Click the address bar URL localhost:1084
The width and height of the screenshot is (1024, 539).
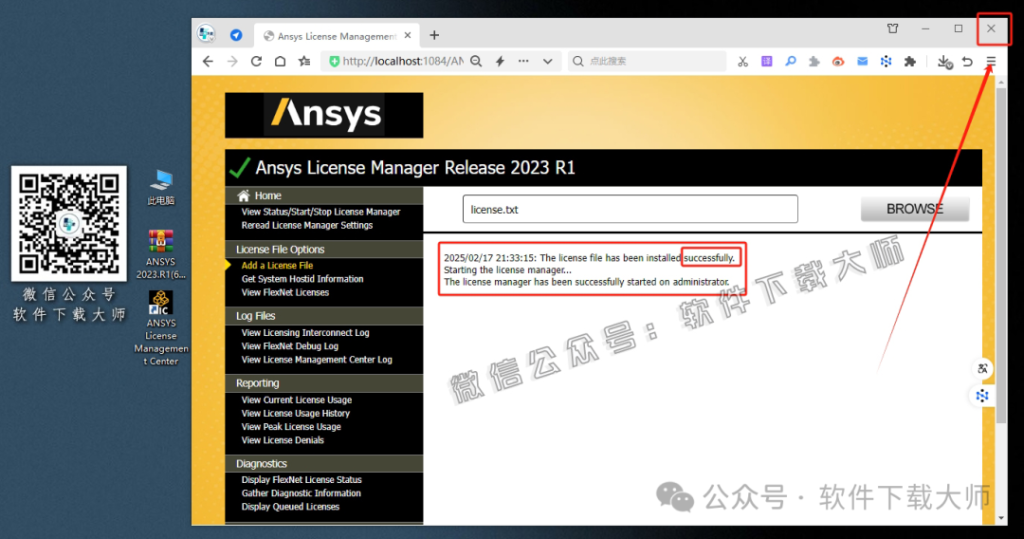[x=402, y=61]
